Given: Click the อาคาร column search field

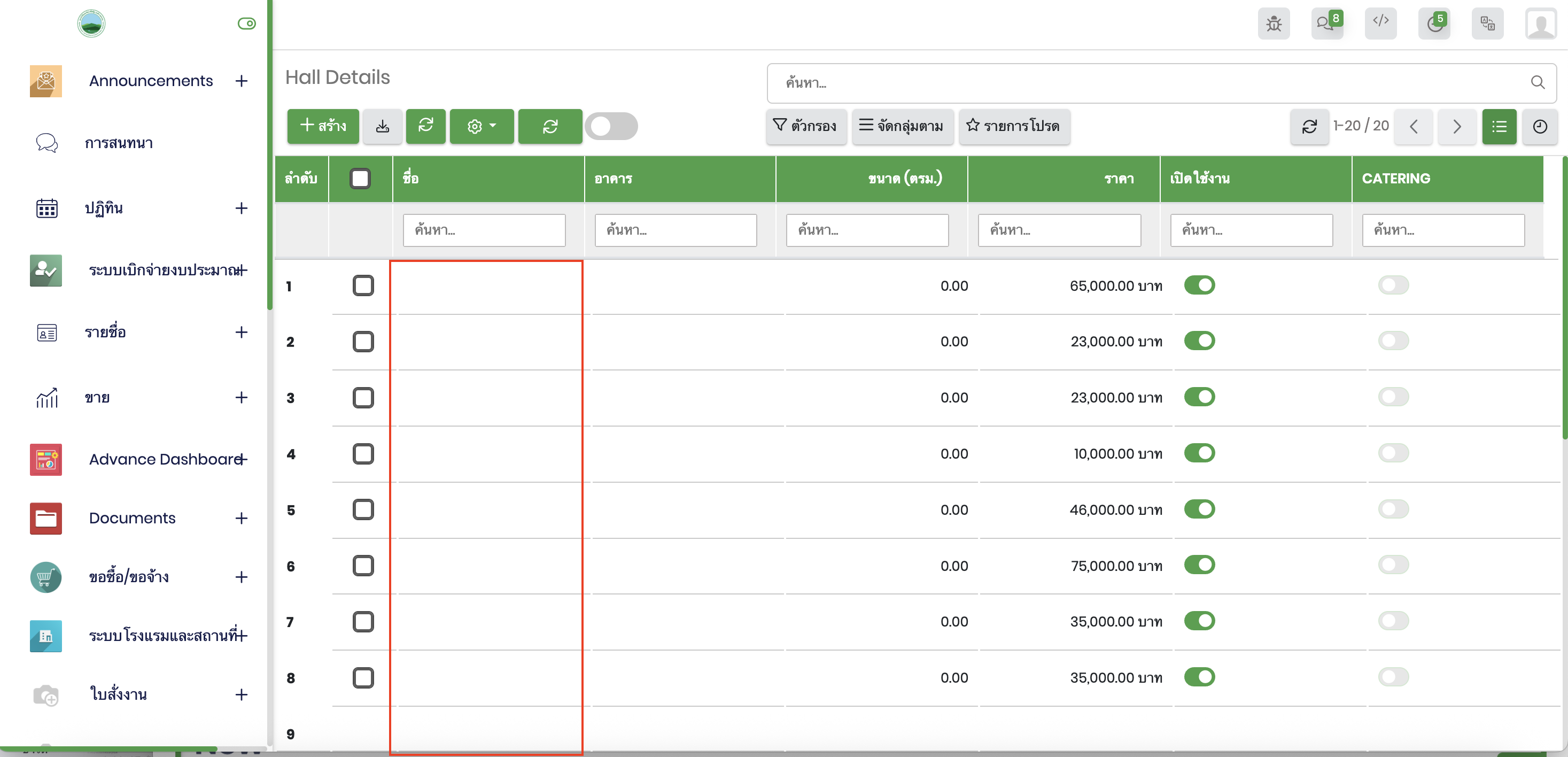Looking at the screenshot, I should [675, 230].
